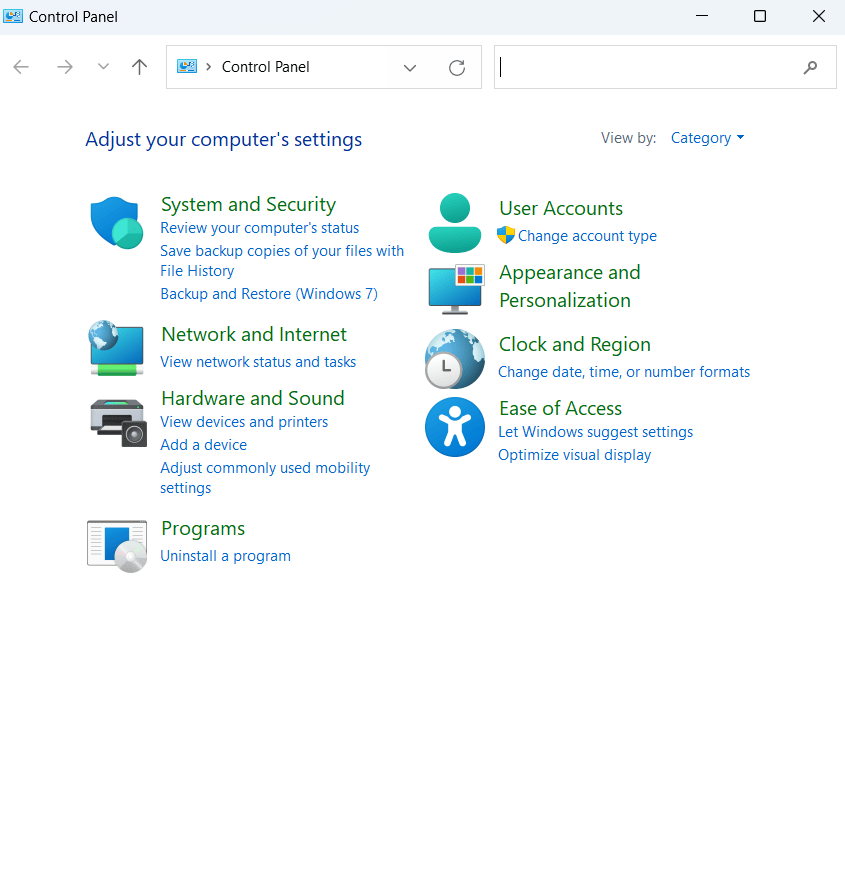This screenshot has width=845, height=869.
Task: Click the navigate back arrow
Action: (x=21, y=66)
